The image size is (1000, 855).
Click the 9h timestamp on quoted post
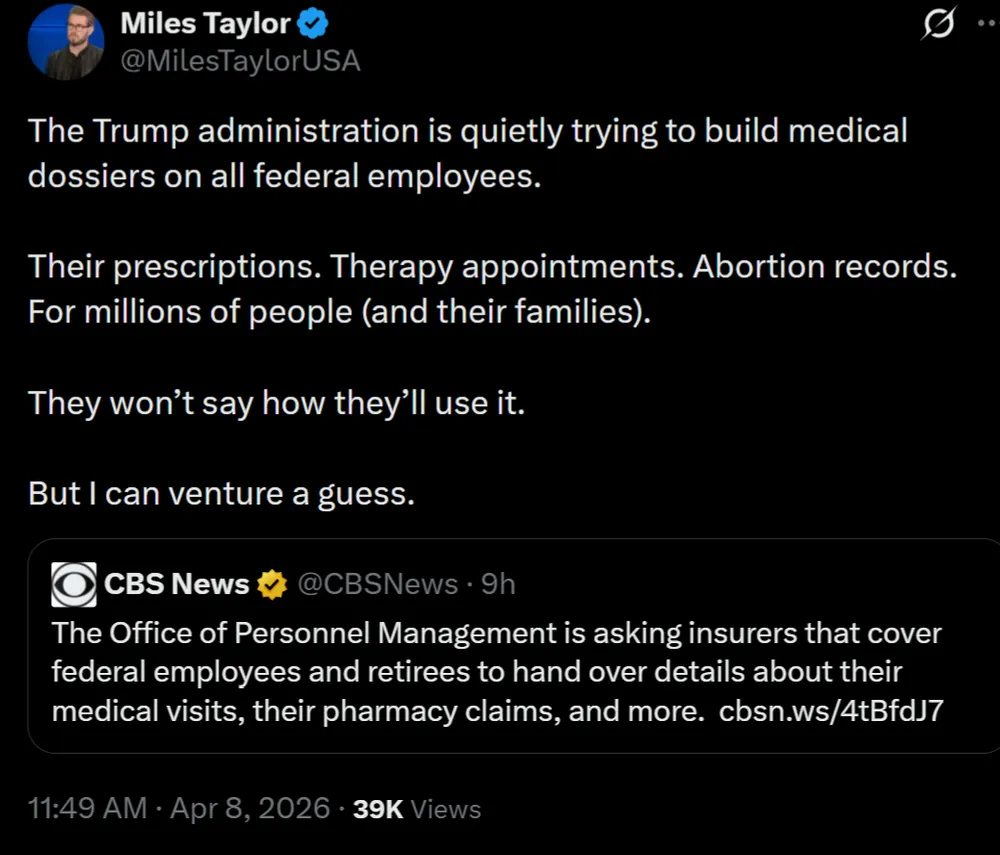498,584
